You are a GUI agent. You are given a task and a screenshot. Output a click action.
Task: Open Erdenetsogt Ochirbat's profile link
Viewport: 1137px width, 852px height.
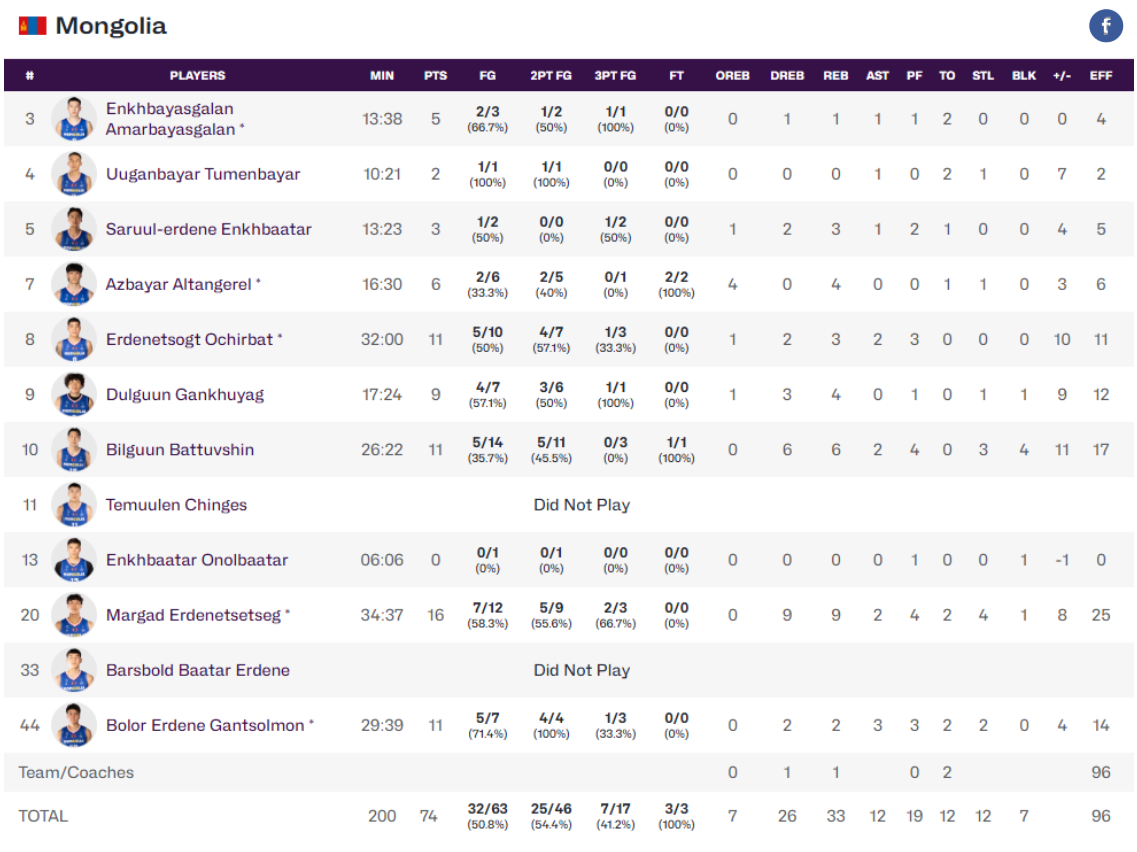pyautogui.click(x=189, y=339)
